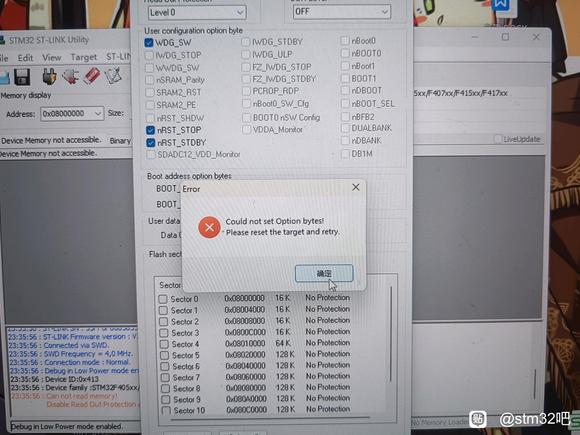
Task: Open the Edit menu
Action: point(25,58)
